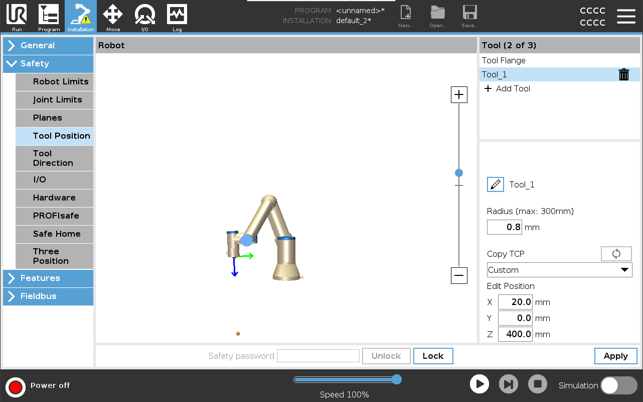The width and height of the screenshot is (643, 402).
Task: Select Joint Limits in the Safety menu
Action: pos(57,100)
